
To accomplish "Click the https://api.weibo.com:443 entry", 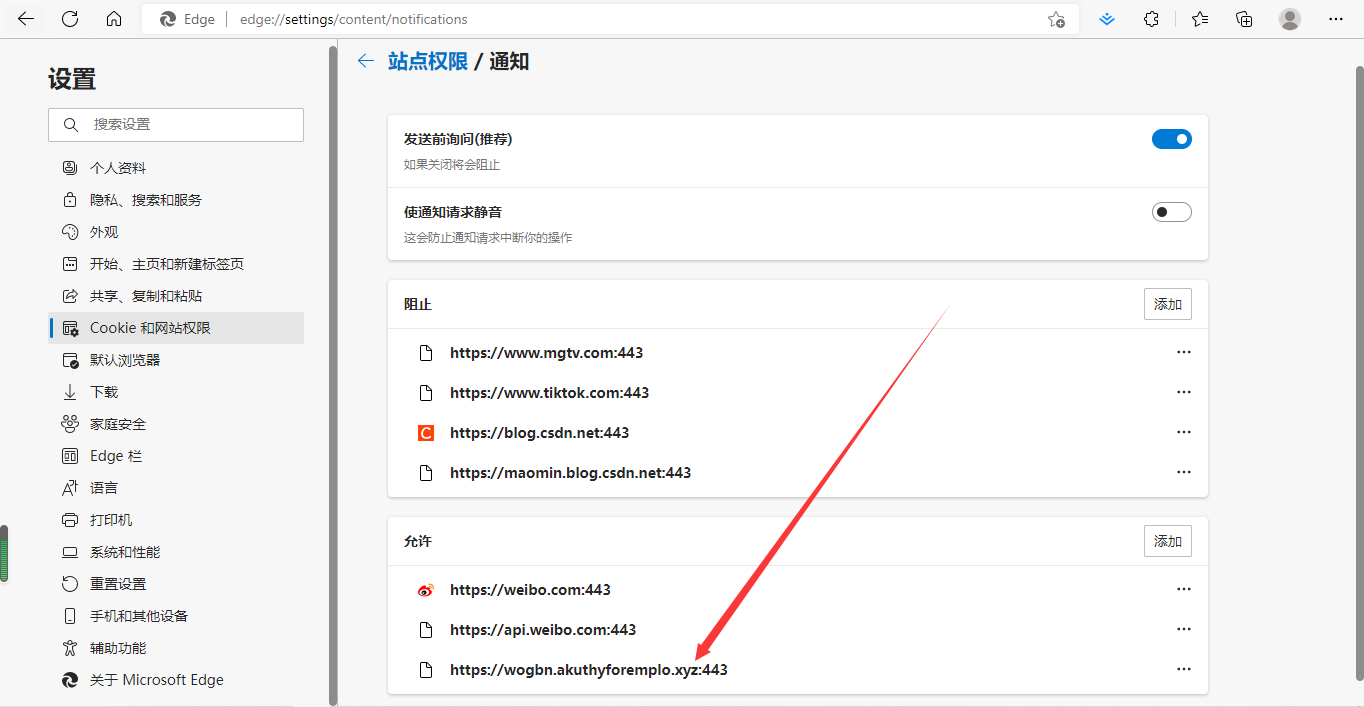I will pos(543,630).
